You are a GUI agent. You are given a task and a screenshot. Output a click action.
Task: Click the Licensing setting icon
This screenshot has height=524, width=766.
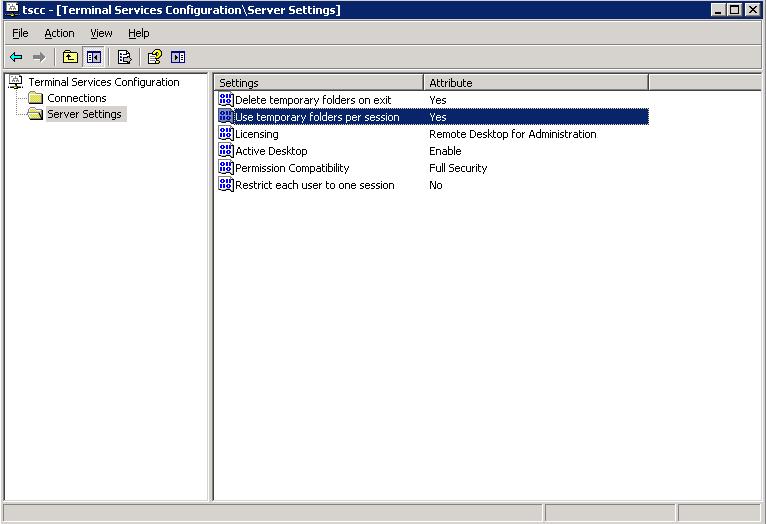click(226, 134)
